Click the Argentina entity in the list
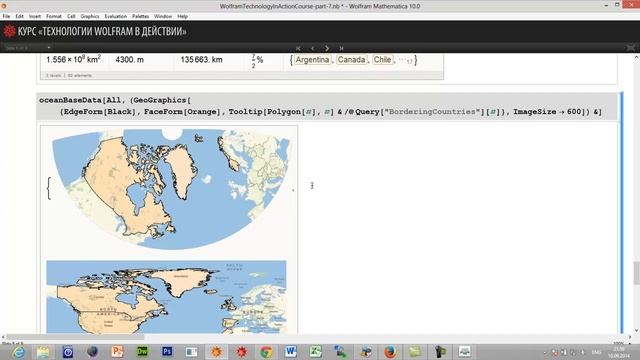The height and width of the screenshot is (360, 640). tap(312, 60)
